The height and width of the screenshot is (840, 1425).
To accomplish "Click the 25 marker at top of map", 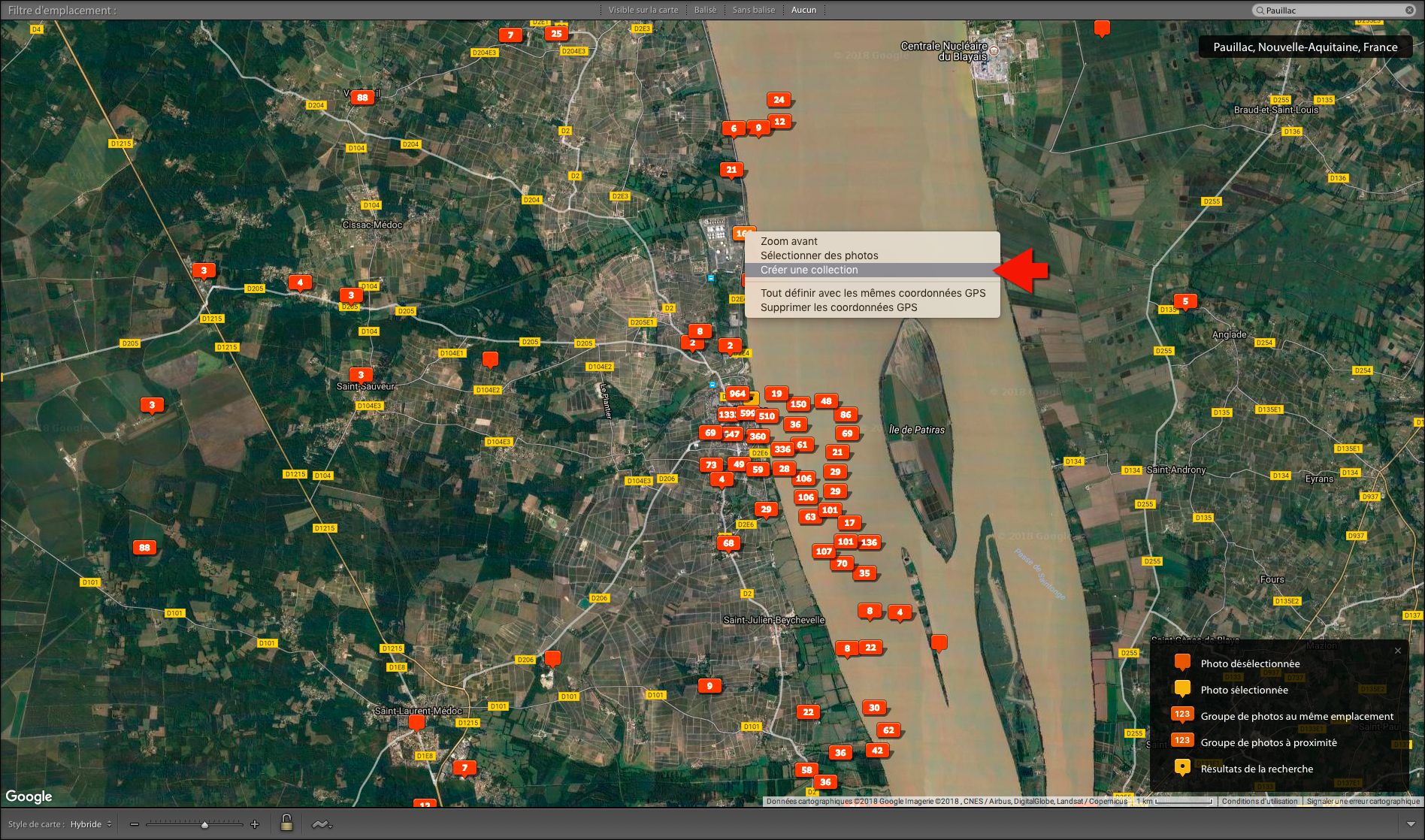I will point(556,33).
